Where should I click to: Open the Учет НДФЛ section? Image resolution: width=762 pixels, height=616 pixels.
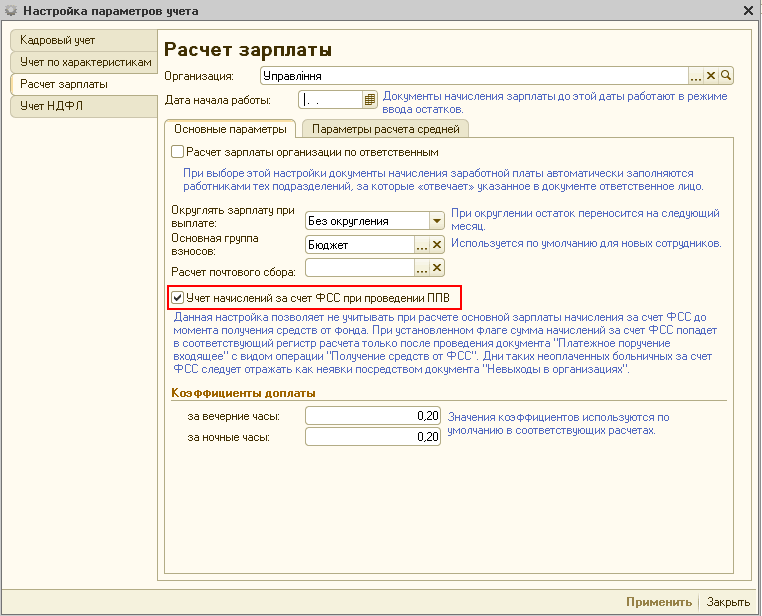coord(46,106)
